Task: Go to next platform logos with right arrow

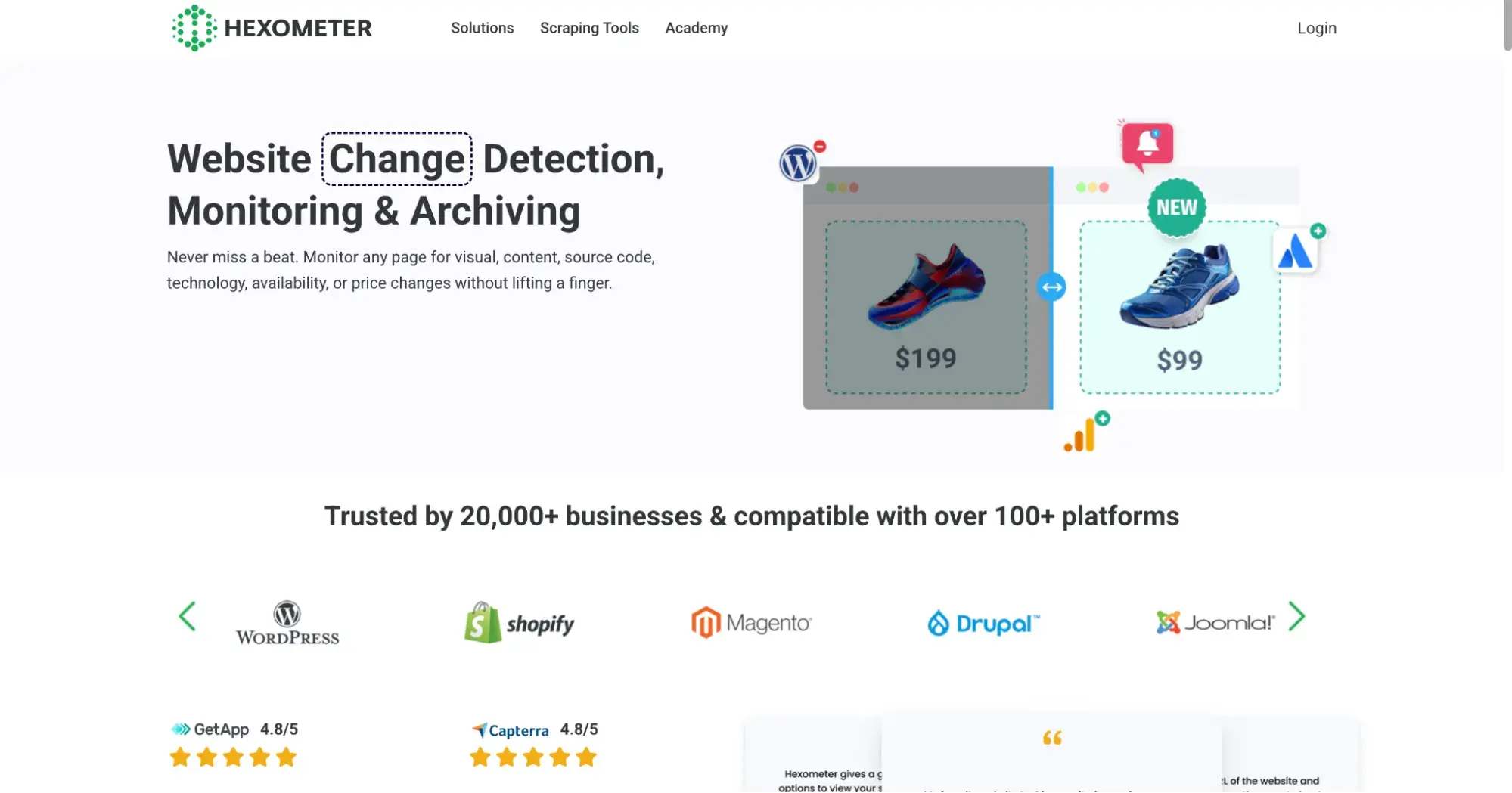Action: [1296, 616]
